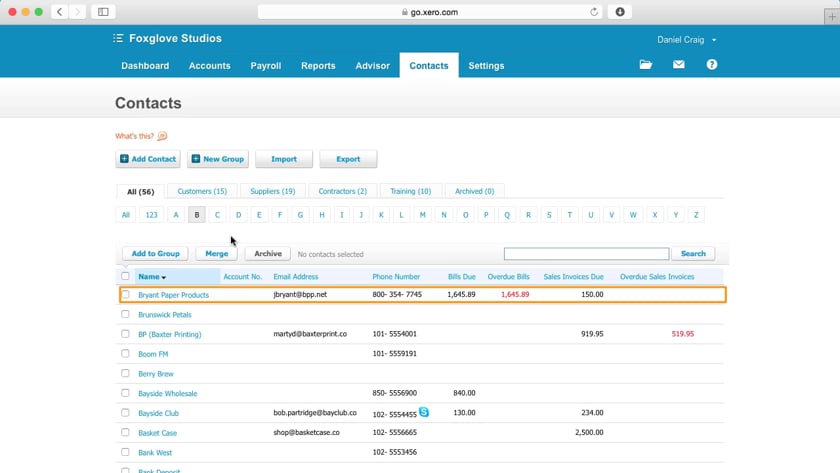Reload the page with the refresh icon
Viewport: 840px width, 473px height.
[x=594, y=12]
